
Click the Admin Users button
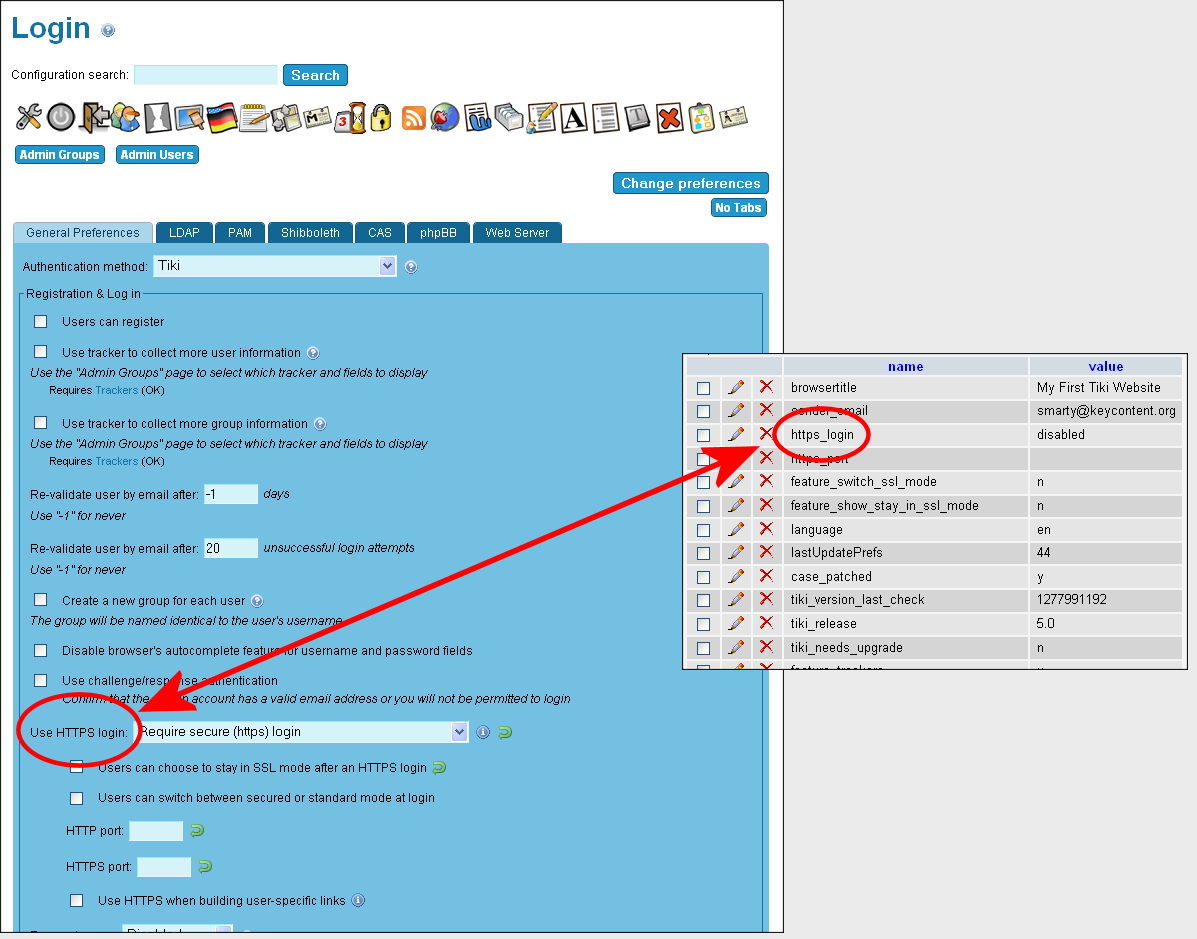pos(157,155)
